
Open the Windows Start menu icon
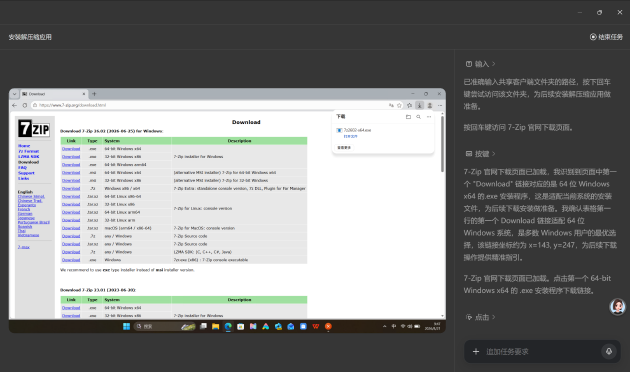[126, 326]
